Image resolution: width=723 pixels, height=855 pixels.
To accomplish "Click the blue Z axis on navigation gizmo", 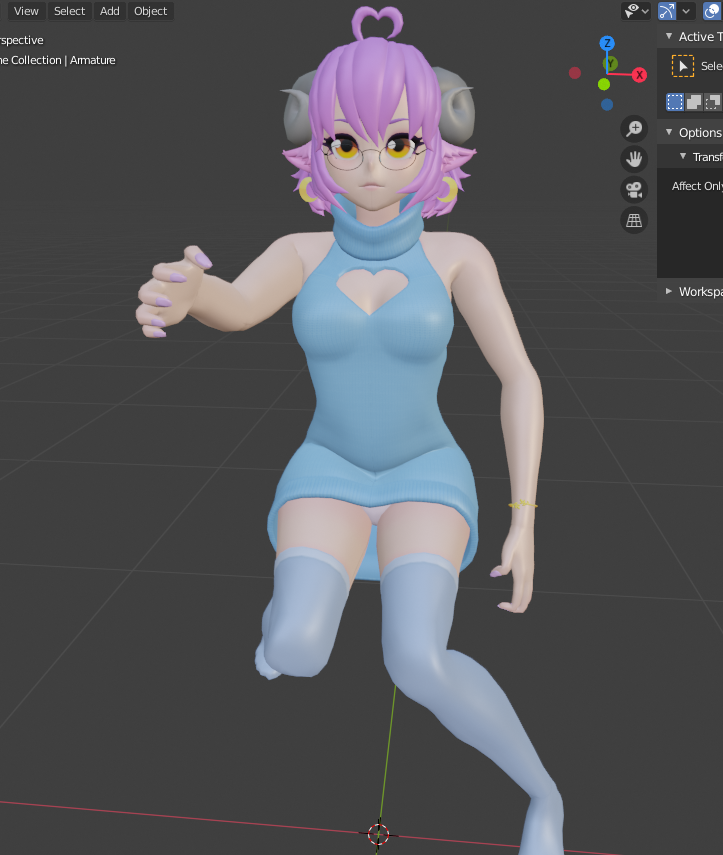I will coord(607,43).
